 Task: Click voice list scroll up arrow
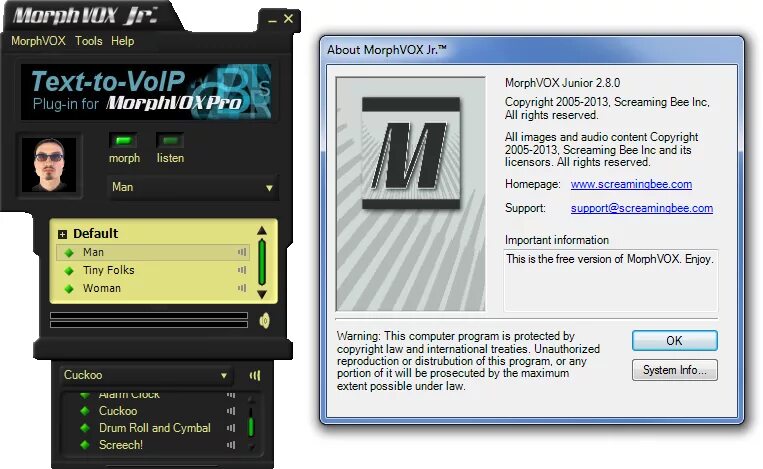tap(262, 231)
